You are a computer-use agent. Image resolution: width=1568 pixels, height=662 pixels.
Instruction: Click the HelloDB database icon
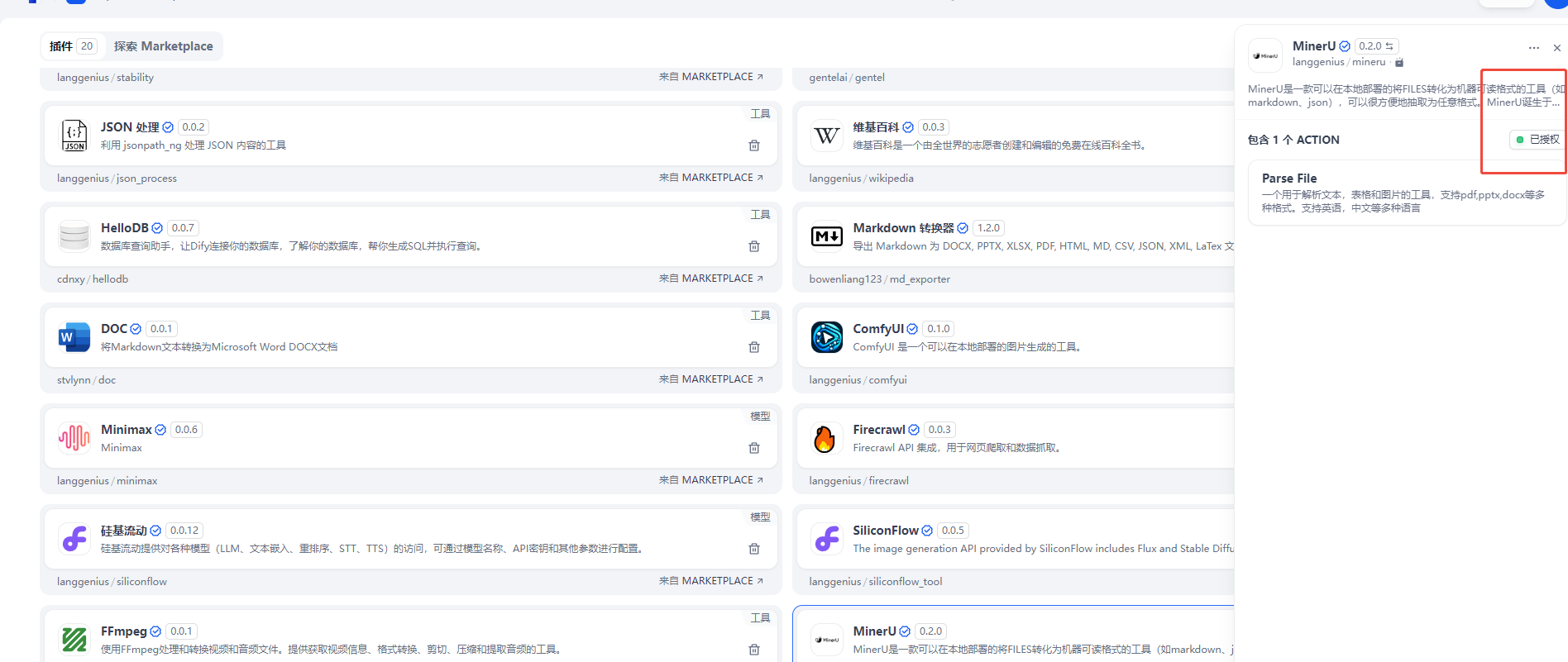(x=74, y=236)
